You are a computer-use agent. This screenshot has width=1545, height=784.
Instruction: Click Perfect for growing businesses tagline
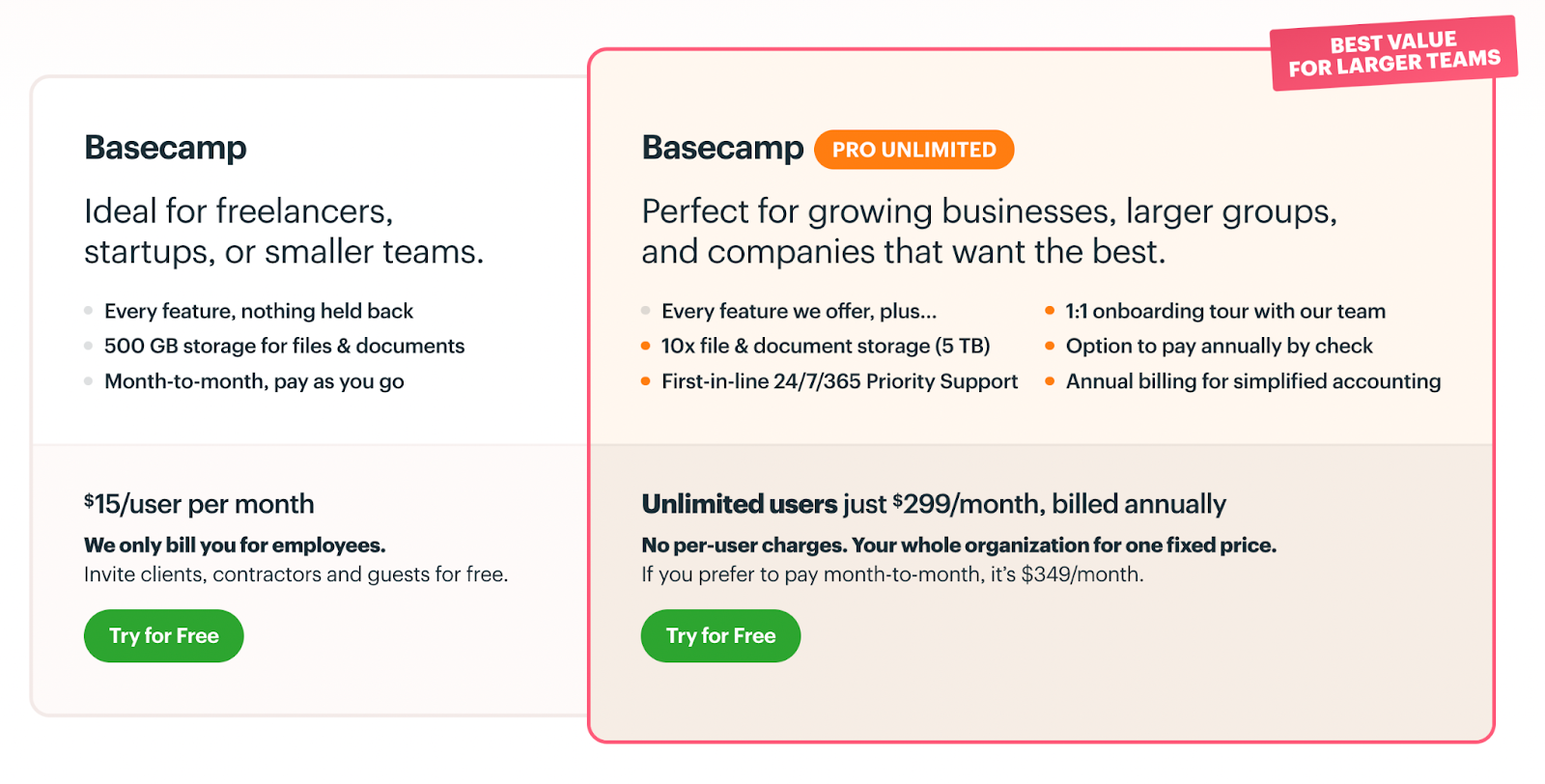(990, 231)
